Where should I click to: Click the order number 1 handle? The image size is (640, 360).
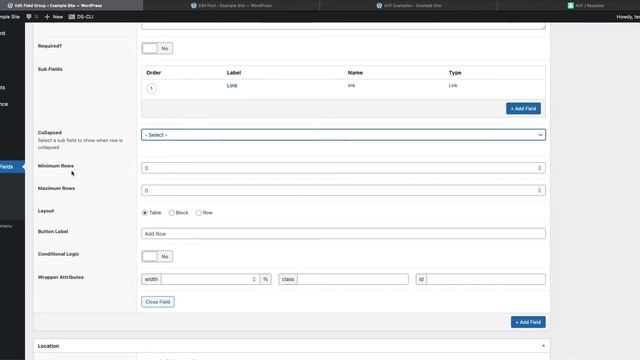(x=151, y=89)
